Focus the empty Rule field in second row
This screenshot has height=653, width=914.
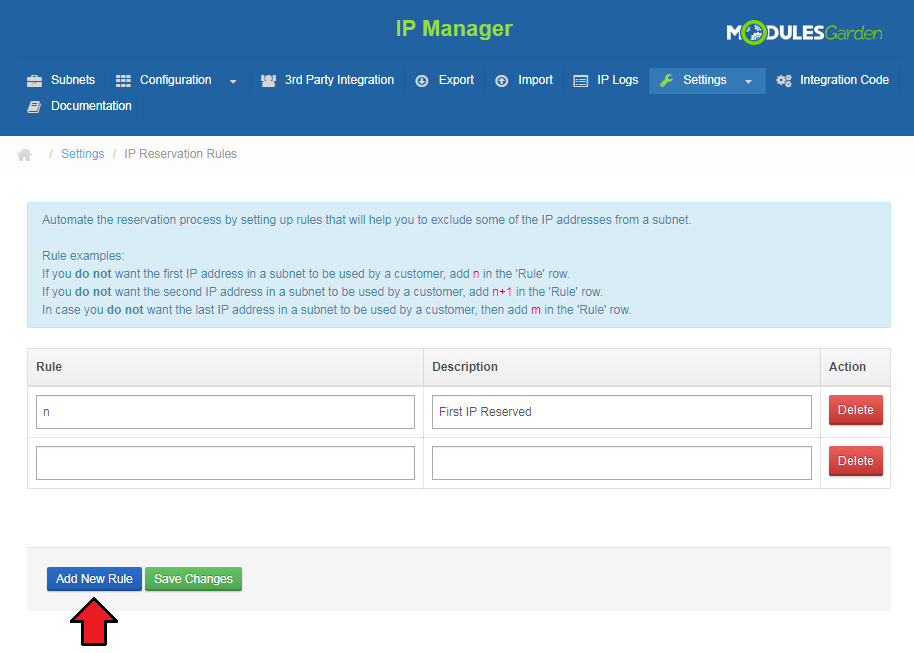(225, 463)
